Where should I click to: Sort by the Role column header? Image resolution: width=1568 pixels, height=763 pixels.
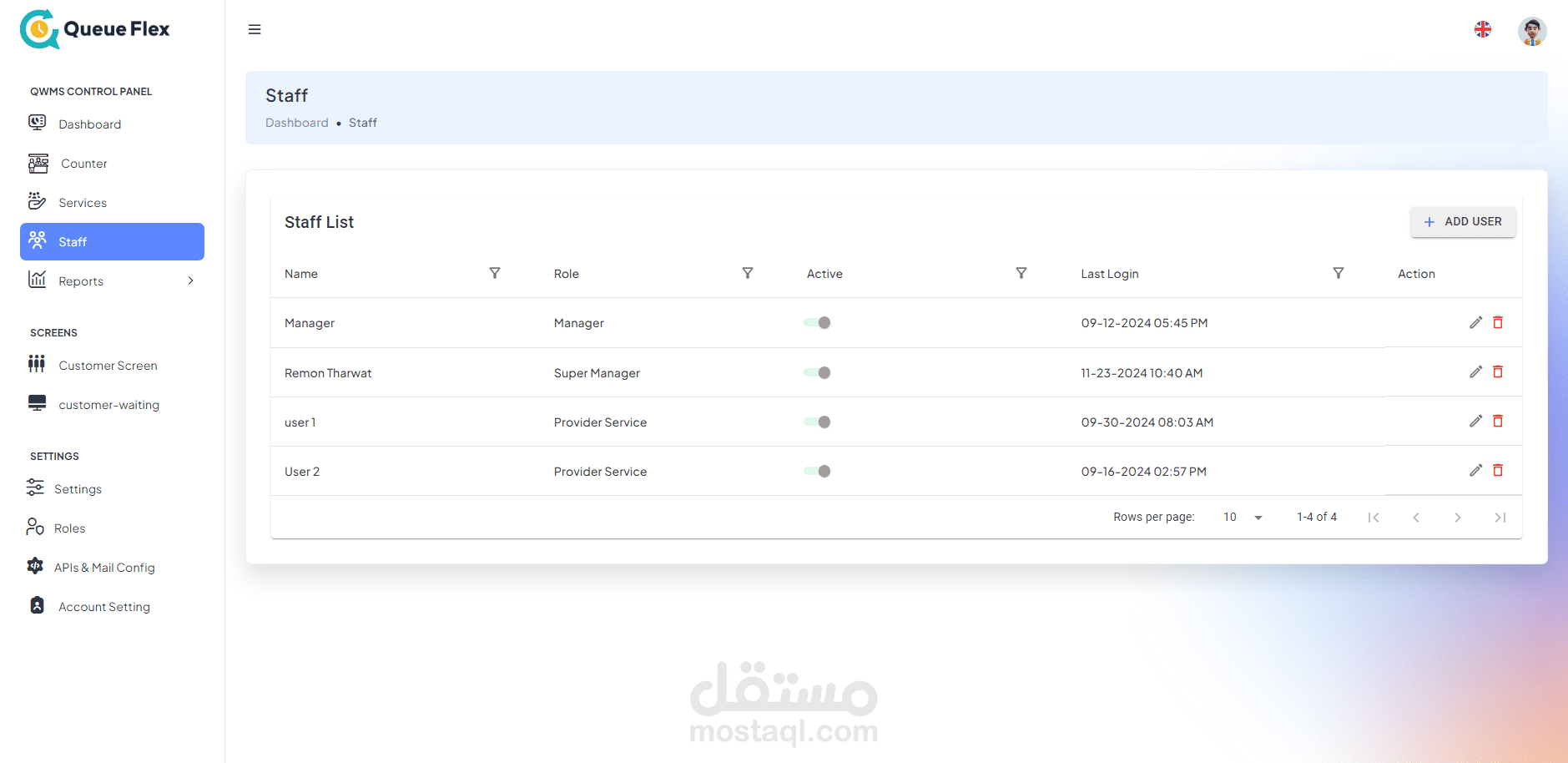pos(567,274)
